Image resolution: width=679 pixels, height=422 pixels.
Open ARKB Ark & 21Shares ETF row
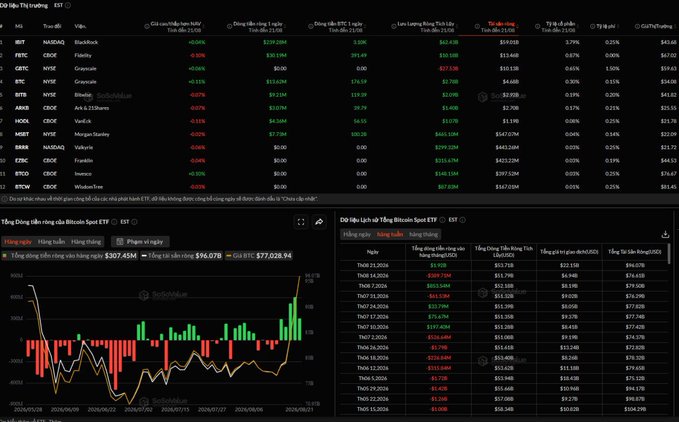pos(340,108)
